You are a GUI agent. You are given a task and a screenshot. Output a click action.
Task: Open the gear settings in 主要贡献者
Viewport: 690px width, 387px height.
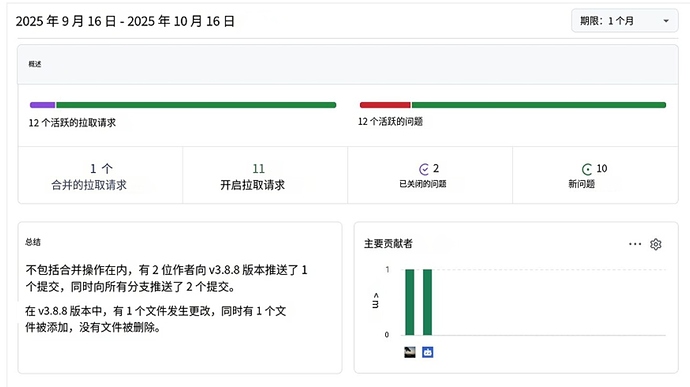click(x=656, y=244)
